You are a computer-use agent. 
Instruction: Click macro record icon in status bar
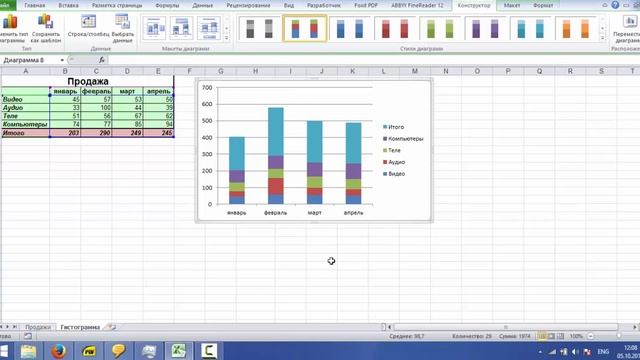coord(27,336)
